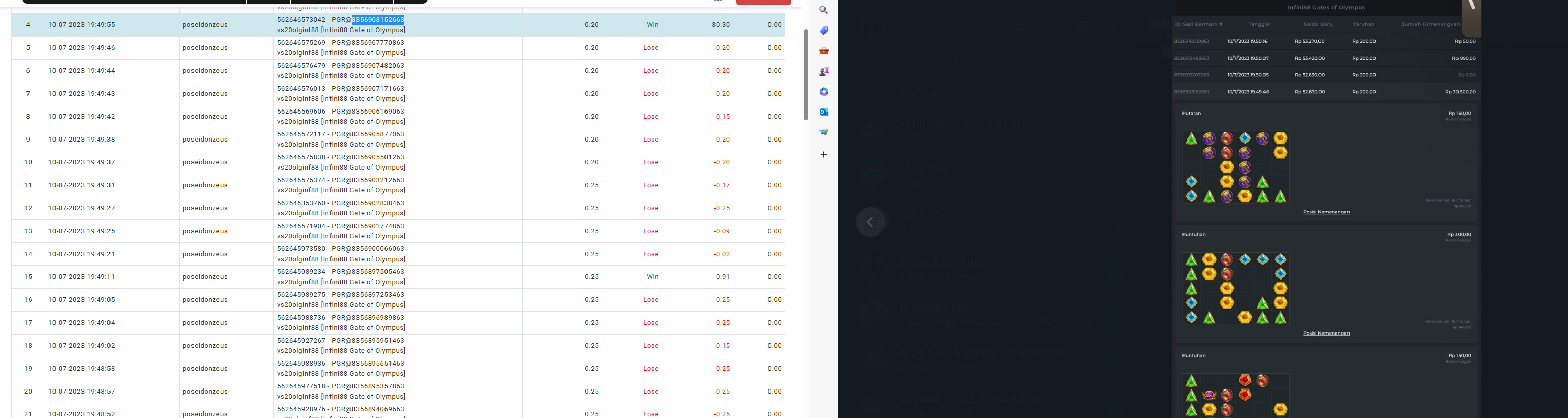The image size is (1568, 418).
Task: Click the Saldo Baru column header
Action: click(x=1318, y=24)
